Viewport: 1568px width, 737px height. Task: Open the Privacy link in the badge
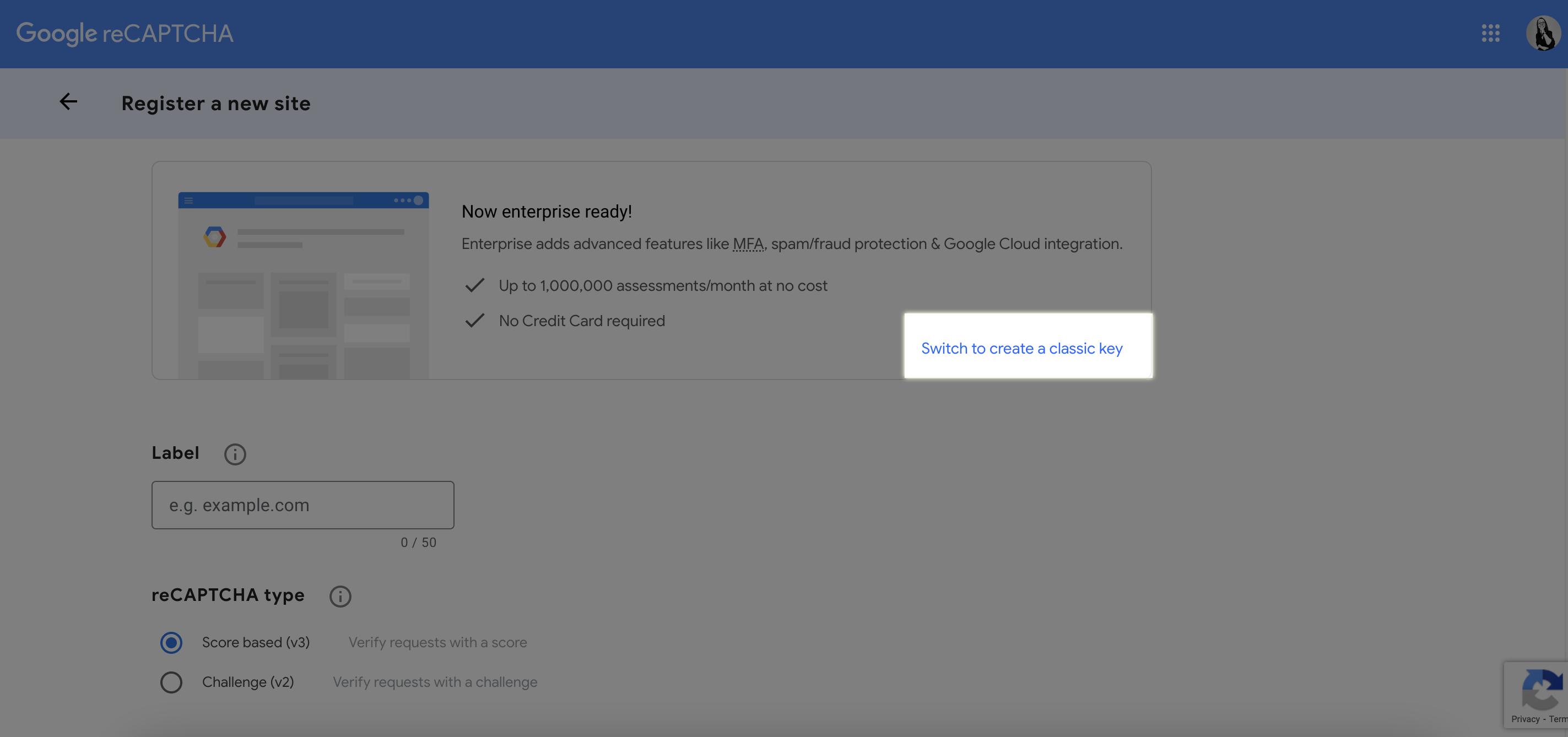click(1526, 719)
